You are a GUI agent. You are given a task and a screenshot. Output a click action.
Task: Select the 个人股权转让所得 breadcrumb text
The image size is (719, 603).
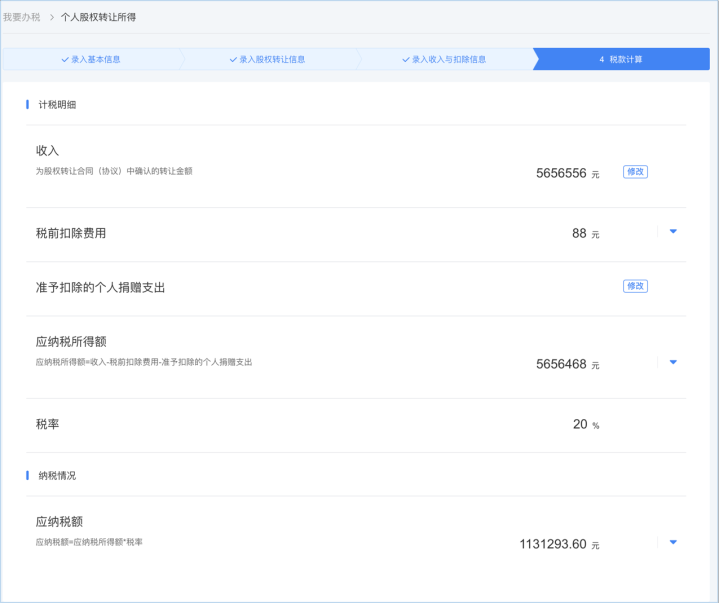(x=98, y=17)
